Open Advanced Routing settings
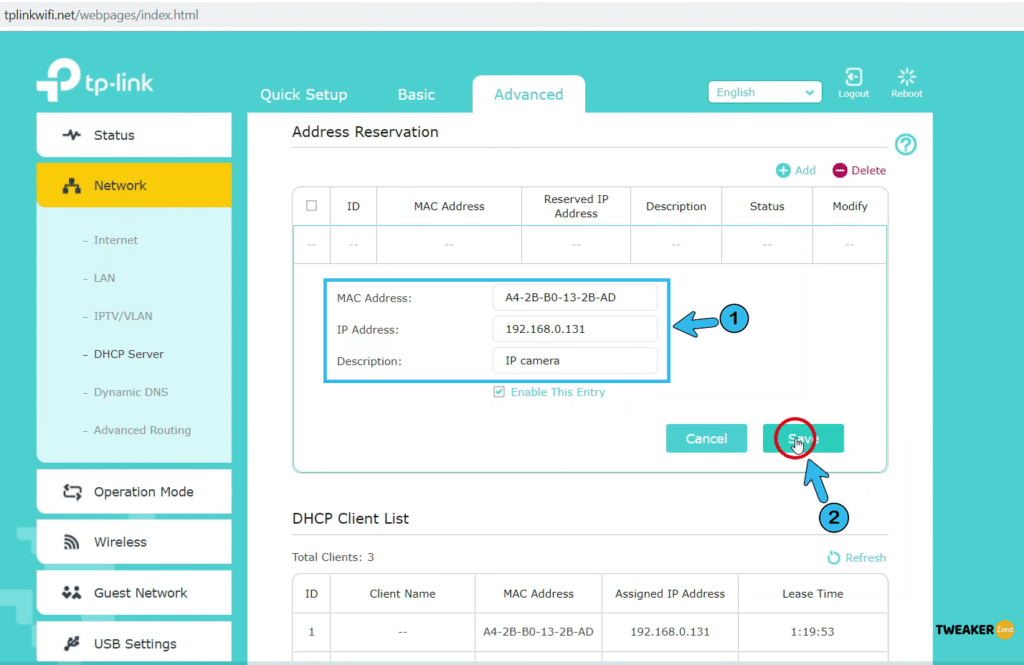1024x665 pixels. tap(142, 430)
